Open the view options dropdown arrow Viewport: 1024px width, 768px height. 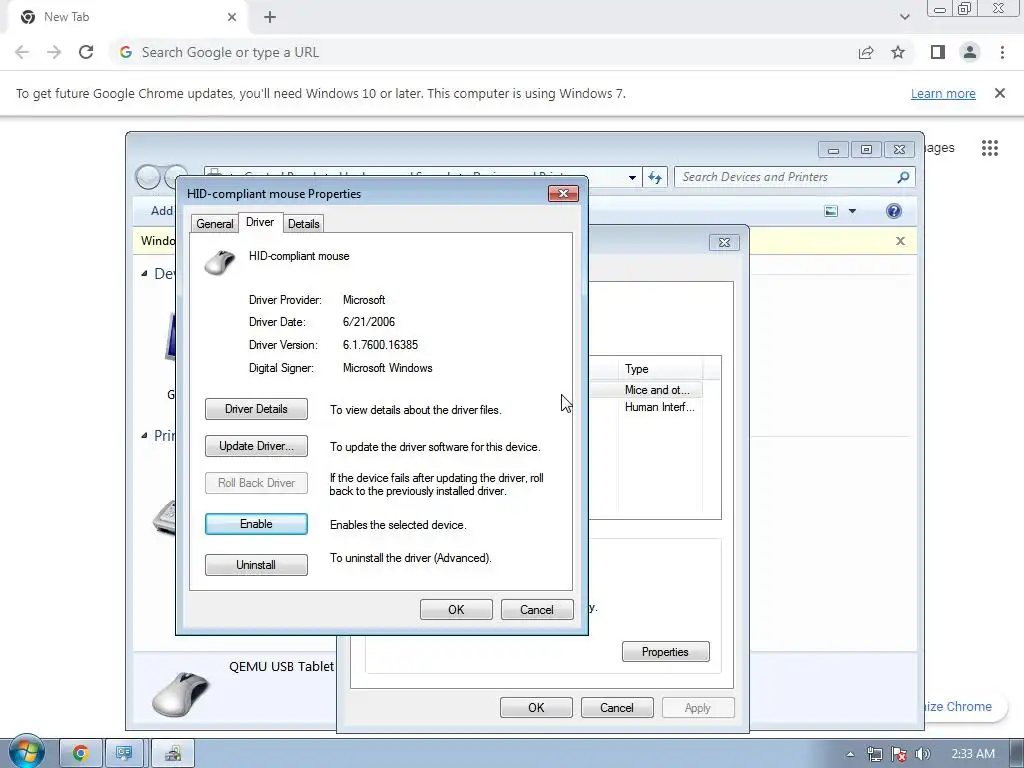pos(852,211)
